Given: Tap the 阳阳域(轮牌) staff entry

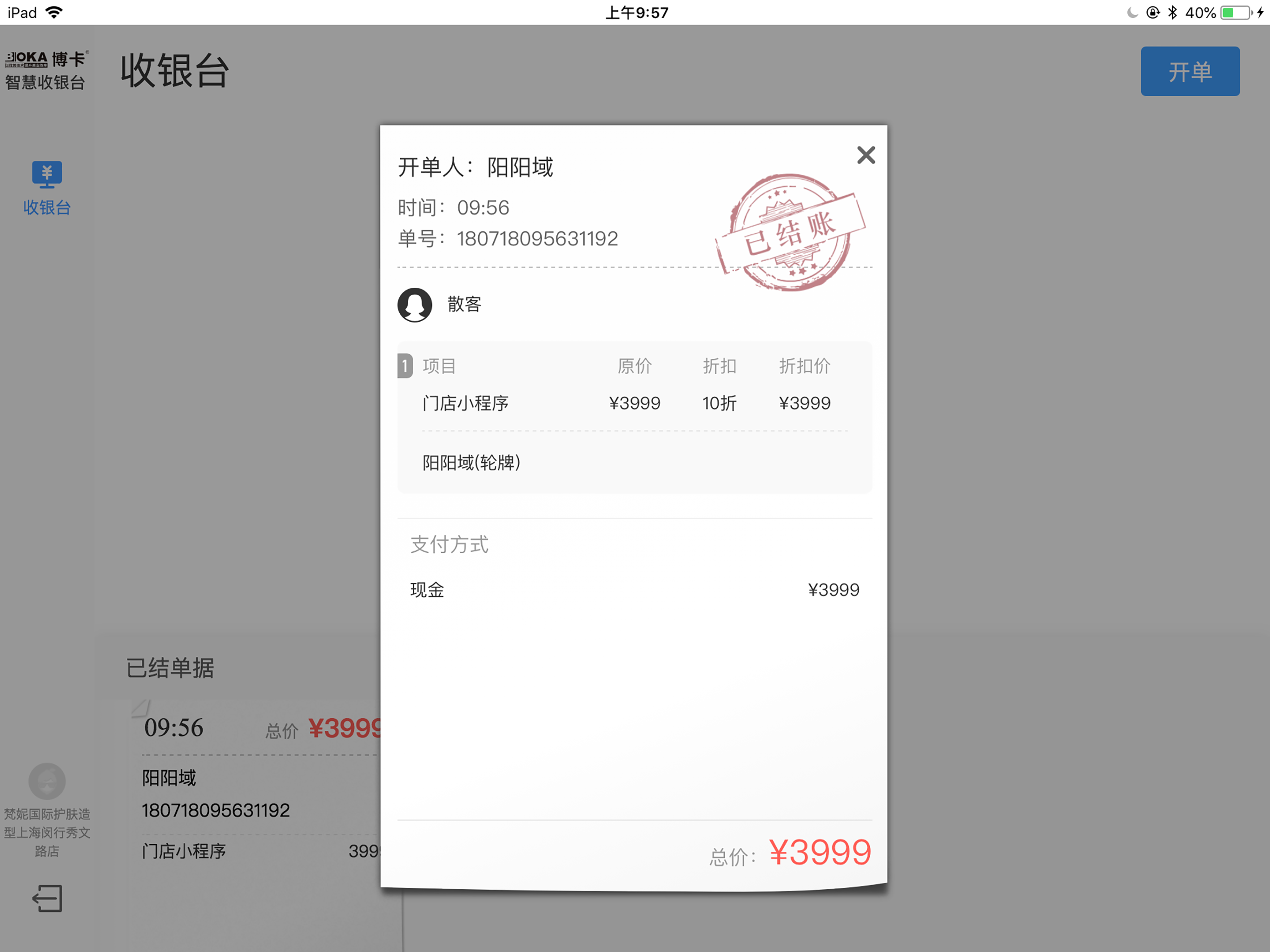Looking at the screenshot, I should pyautogui.click(x=471, y=463).
